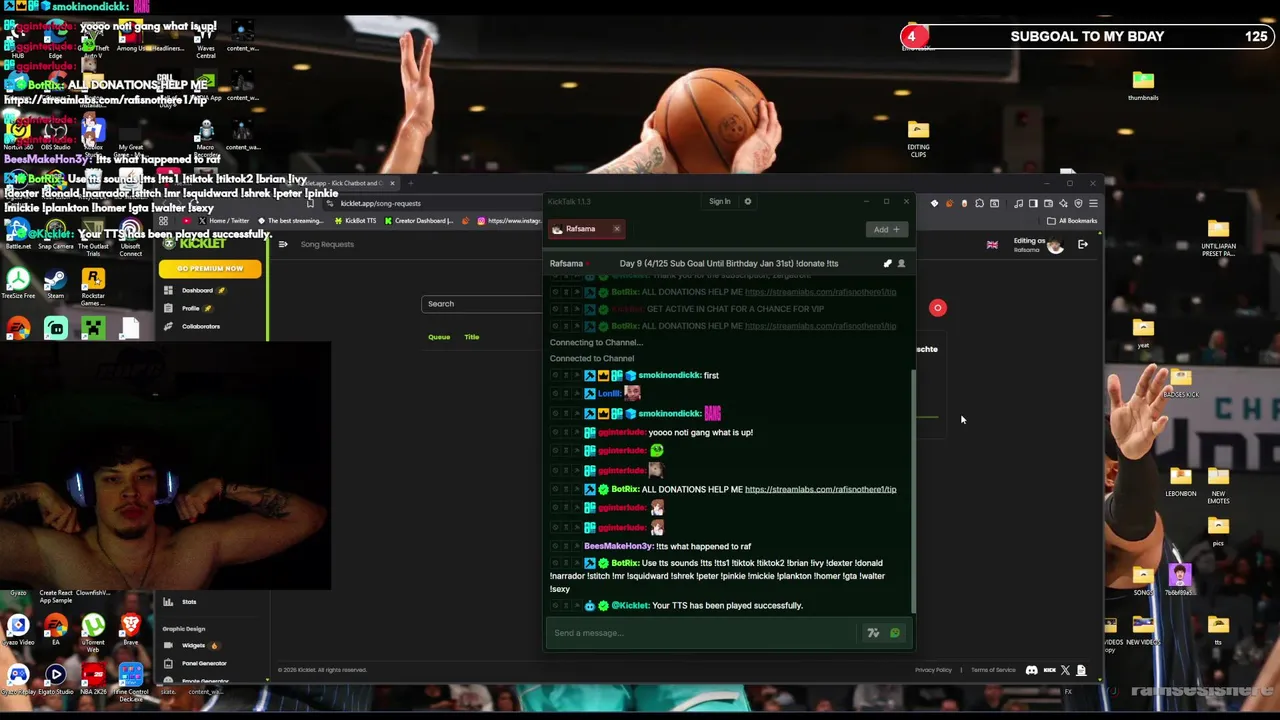Click the KickTalk chat scrollbar
Image resolution: width=1280 pixels, height=720 pixels.
point(914,490)
